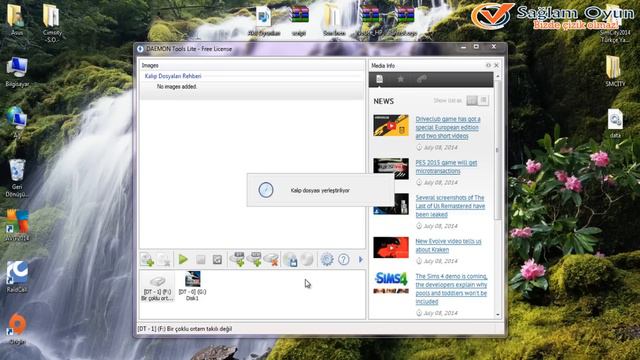Click the green Mount play button

tap(183, 259)
